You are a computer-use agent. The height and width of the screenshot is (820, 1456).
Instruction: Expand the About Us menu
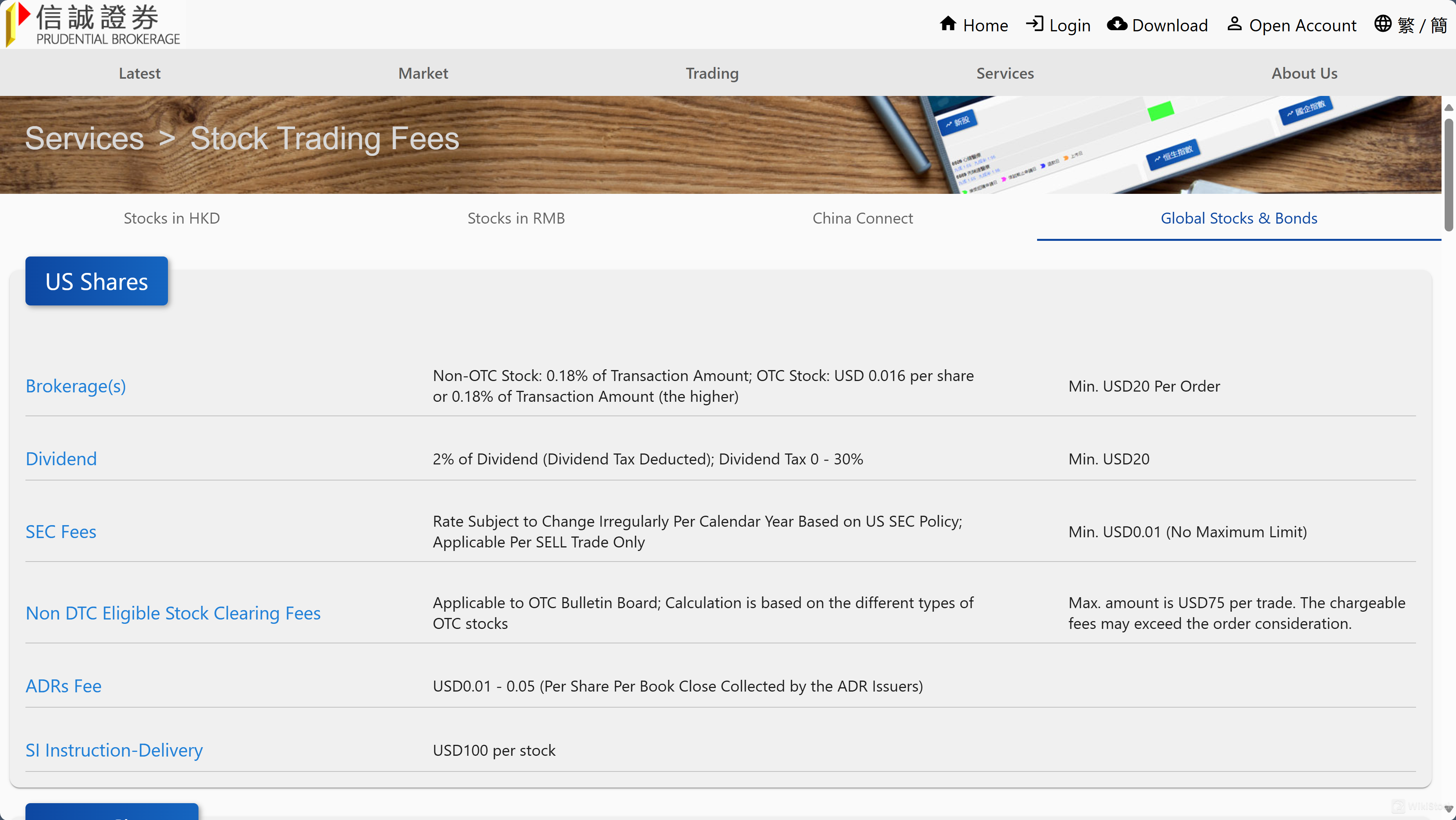(1304, 73)
